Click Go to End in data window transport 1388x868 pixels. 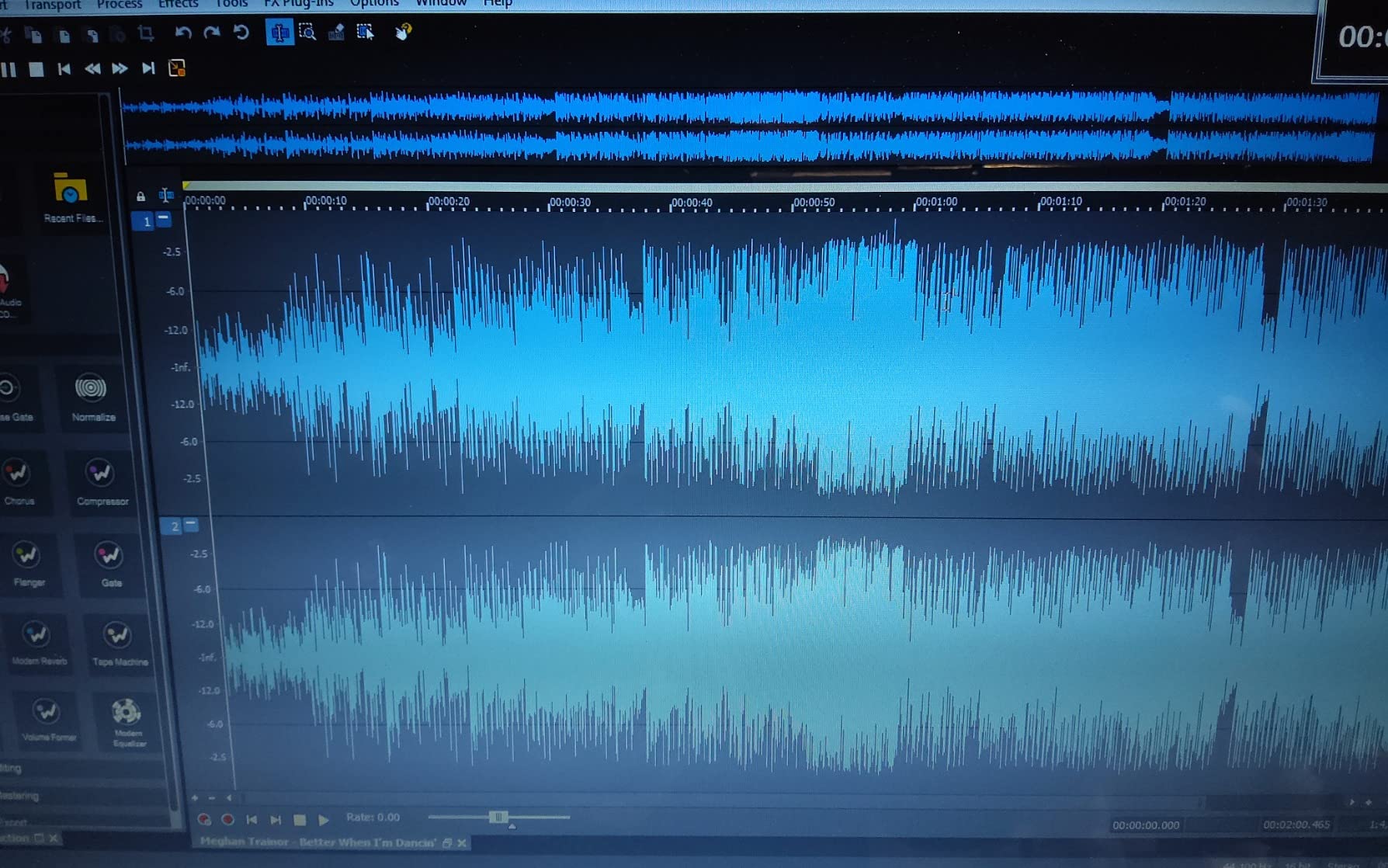click(x=276, y=819)
